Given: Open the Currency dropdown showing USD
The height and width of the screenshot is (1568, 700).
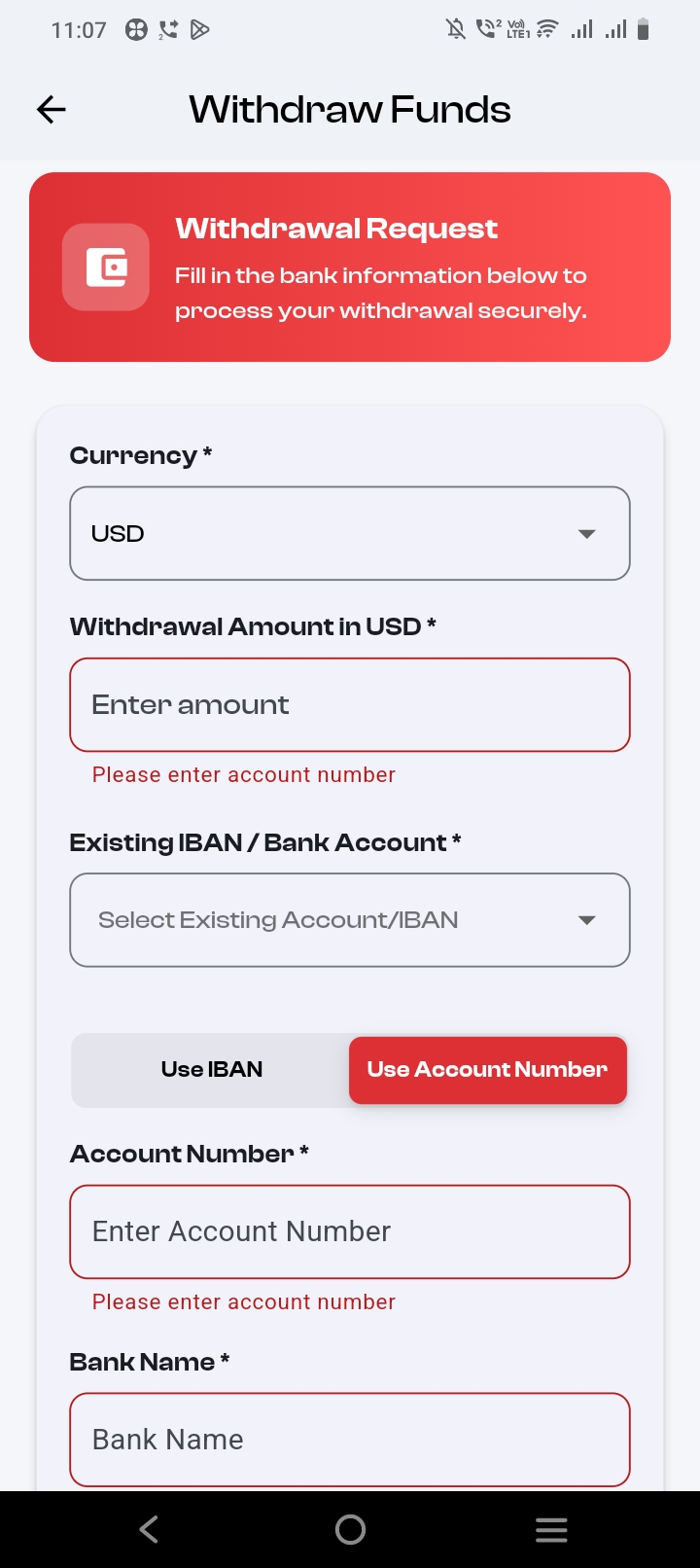Looking at the screenshot, I should (x=331, y=534).
